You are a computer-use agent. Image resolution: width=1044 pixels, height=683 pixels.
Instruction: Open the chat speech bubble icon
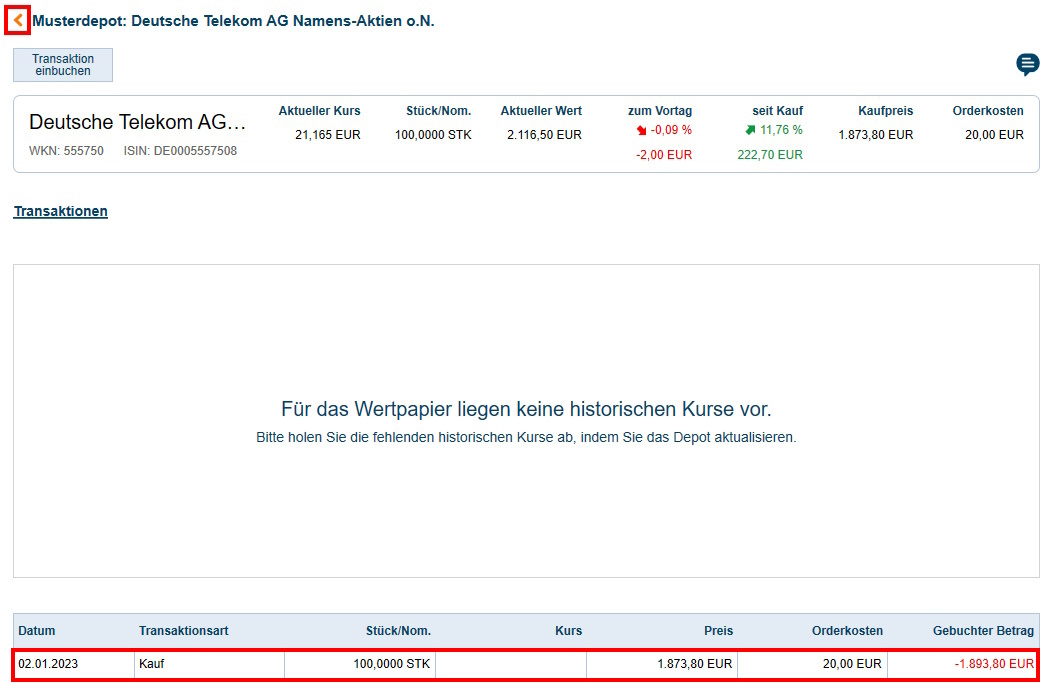pos(1027,65)
